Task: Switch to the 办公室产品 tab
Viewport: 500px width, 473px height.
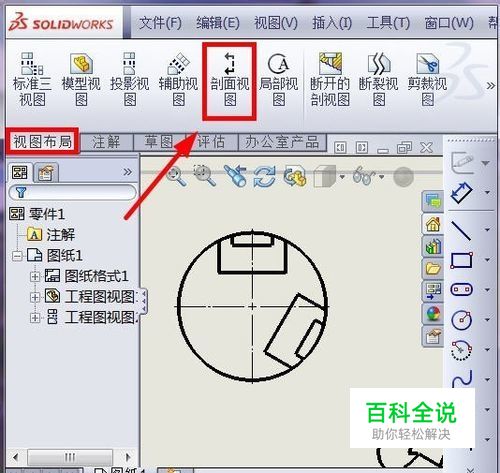Action: pos(282,142)
